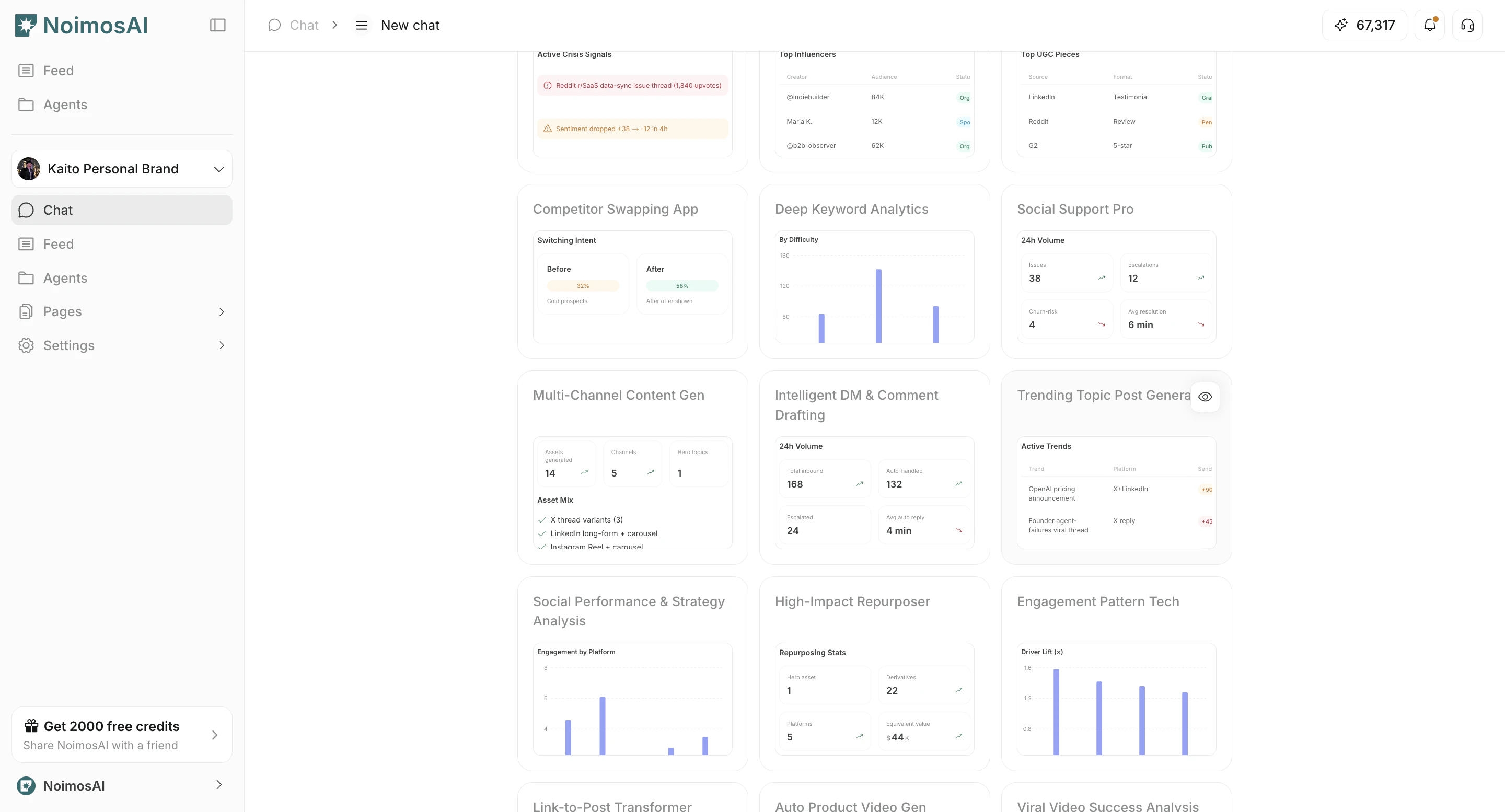Click the lower Feed list icon
The height and width of the screenshot is (812, 1505).
click(26, 244)
